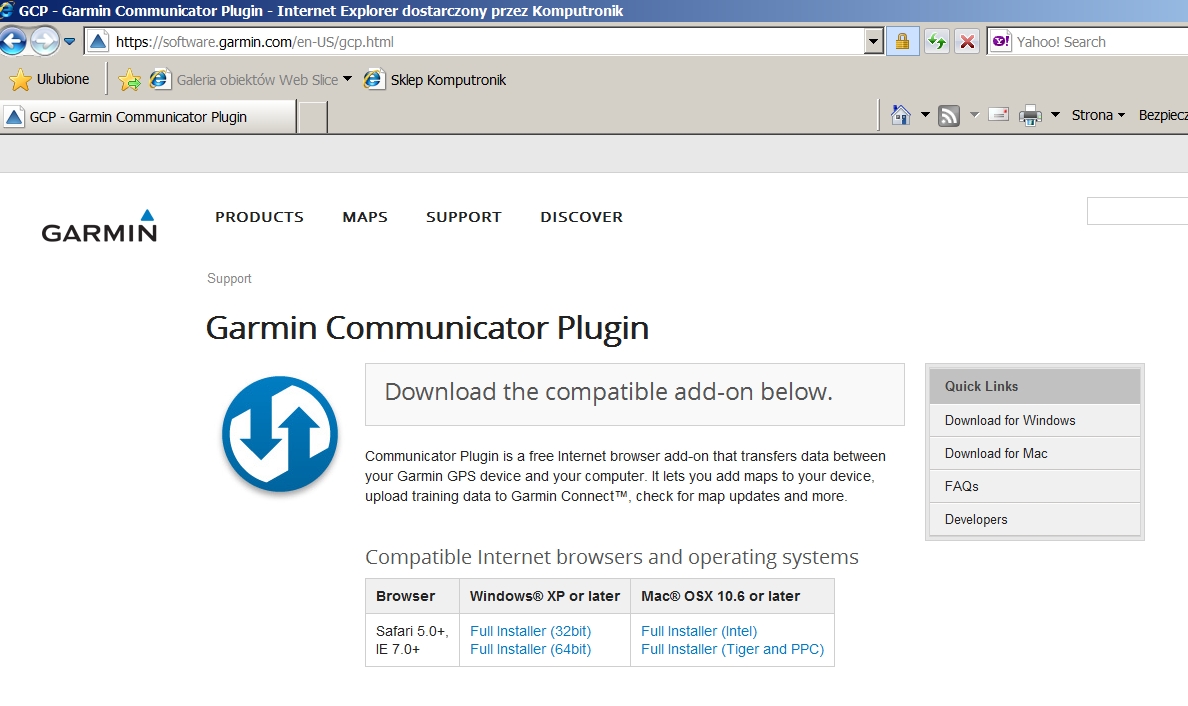
Task: Open SUPPORT navigation menu
Action: tap(464, 217)
